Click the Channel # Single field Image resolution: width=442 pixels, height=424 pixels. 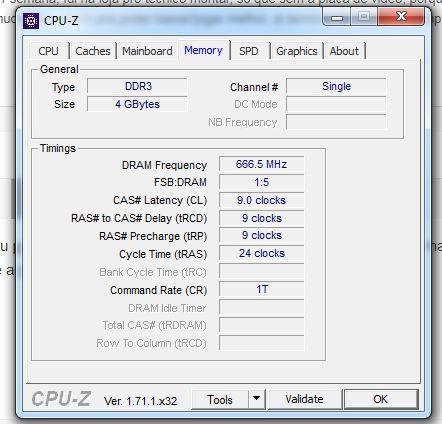(x=336, y=86)
